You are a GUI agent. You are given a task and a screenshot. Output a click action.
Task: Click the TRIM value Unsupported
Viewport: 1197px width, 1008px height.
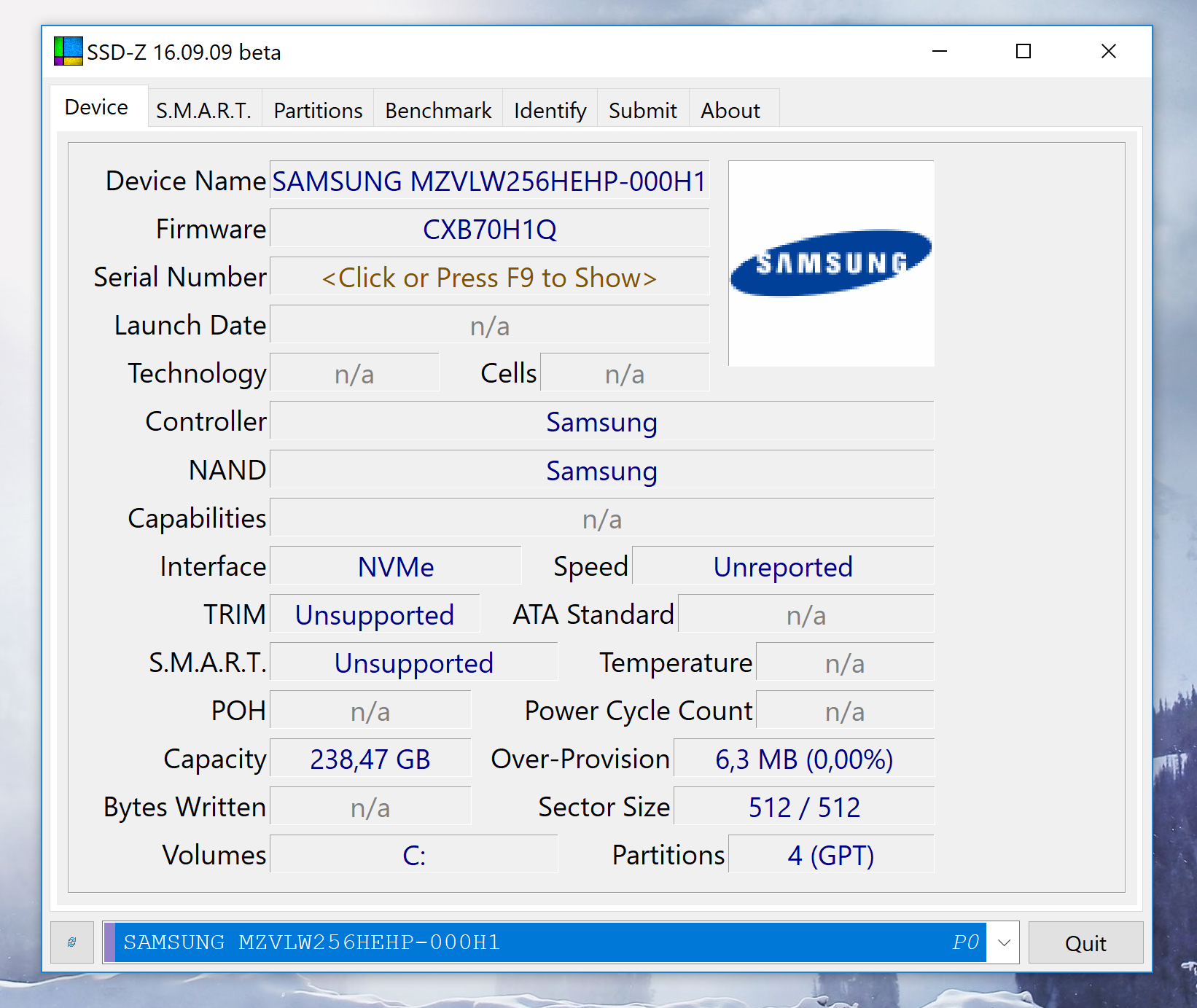[x=375, y=614]
